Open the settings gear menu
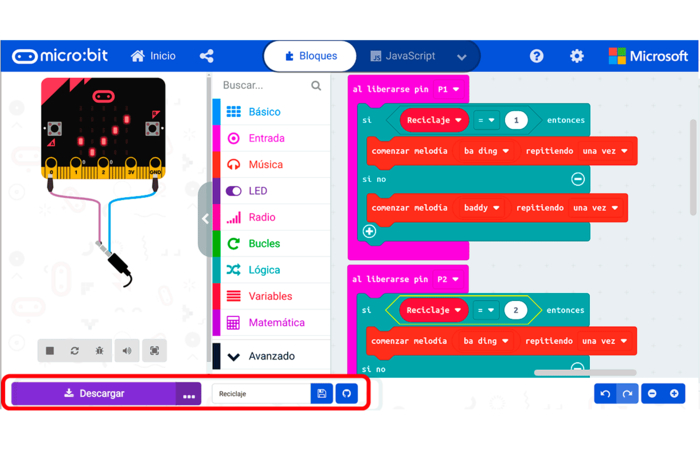 [577, 56]
